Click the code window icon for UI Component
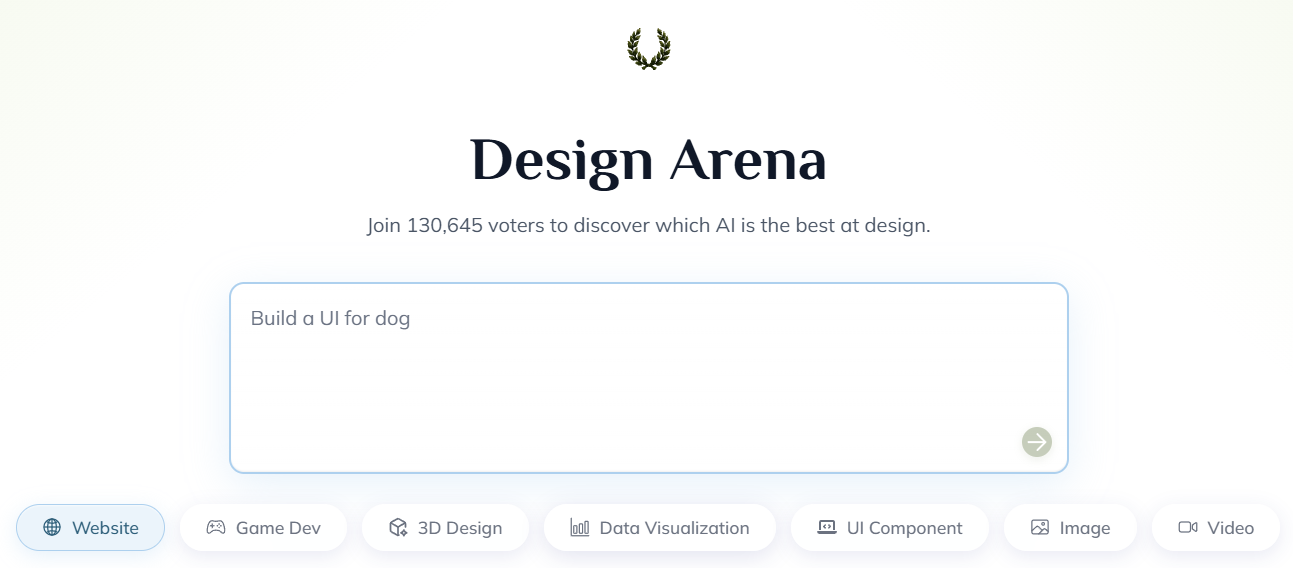The width and height of the screenshot is (1293, 568). point(827,528)
